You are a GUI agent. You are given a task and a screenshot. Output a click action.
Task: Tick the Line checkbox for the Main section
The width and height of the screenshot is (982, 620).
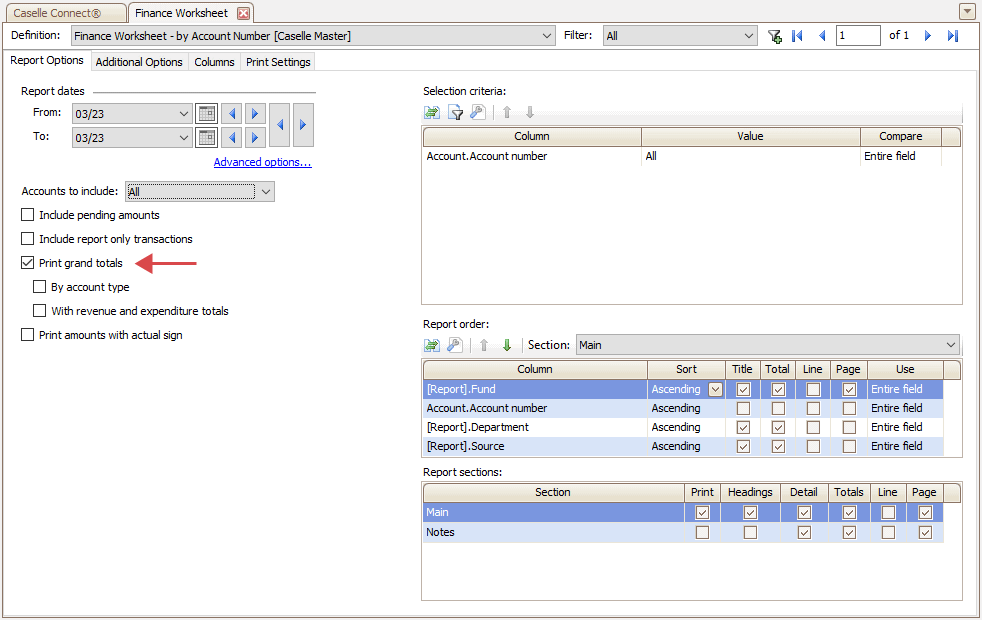point(888,513)
